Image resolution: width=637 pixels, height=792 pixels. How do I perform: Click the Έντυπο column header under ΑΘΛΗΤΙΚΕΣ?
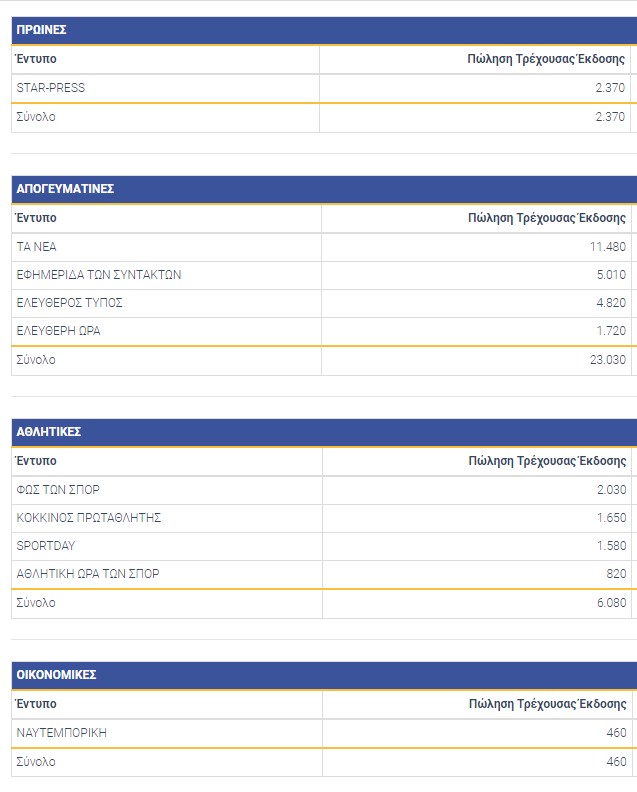(x=37, y=461)
